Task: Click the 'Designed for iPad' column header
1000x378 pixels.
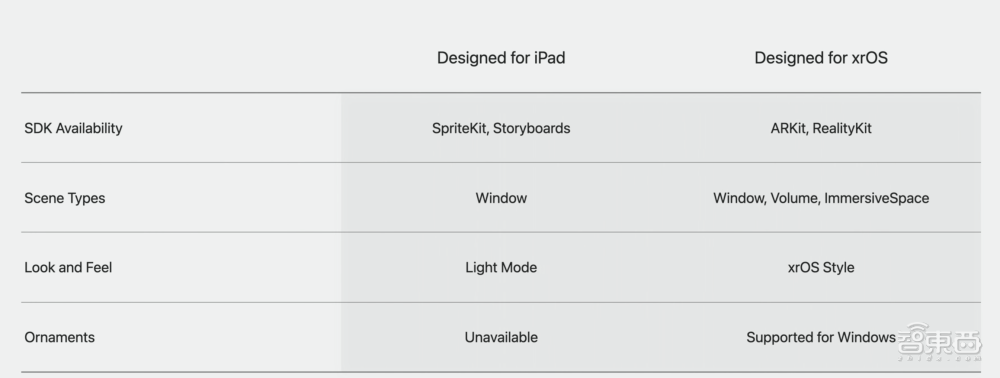Action: [501, 58]
